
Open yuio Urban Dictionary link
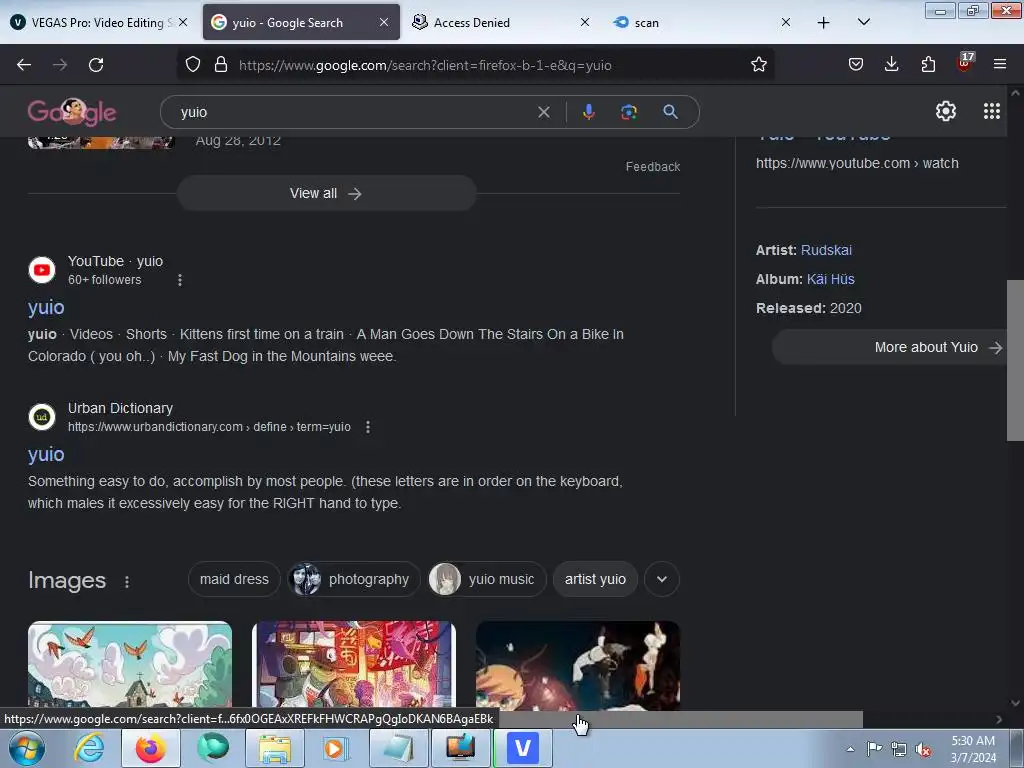click(46, 455)
